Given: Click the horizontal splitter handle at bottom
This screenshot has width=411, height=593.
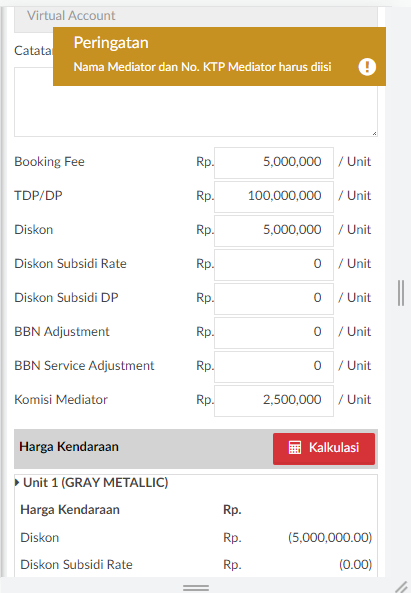Looking at the screenshot, I should click(x=196, y=588).
